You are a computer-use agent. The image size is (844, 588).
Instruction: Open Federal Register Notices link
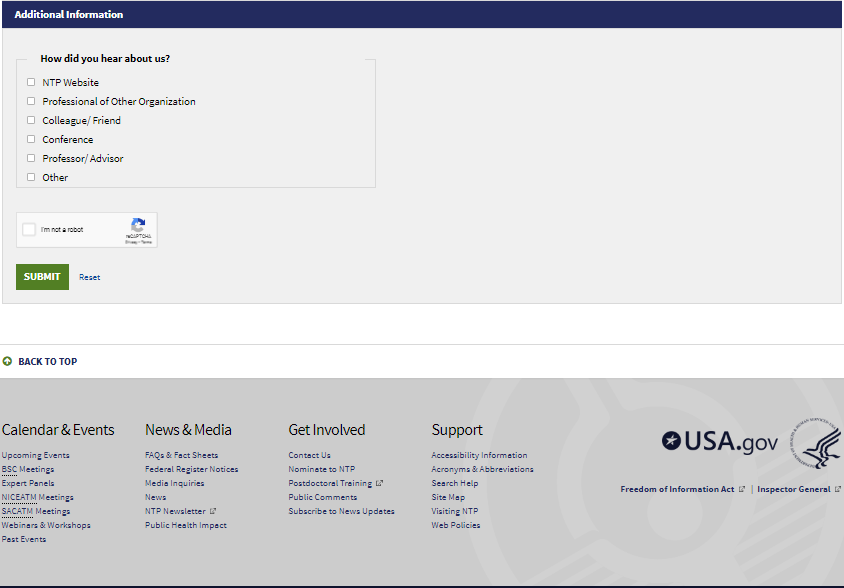pos(192,469)
